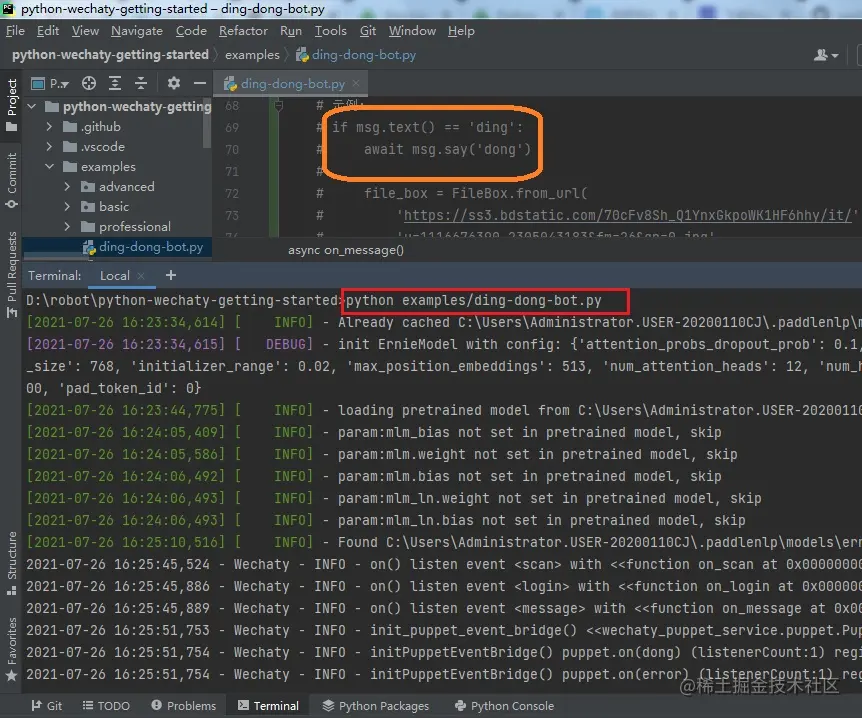Screen dimensions: 862x718
Task: Open the Project panel settings gear
Action: pyautogui.click(x=173, y=83)
